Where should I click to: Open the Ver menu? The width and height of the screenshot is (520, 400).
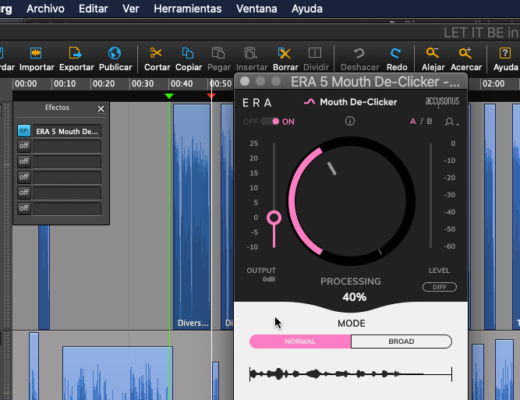pos(130,8)
